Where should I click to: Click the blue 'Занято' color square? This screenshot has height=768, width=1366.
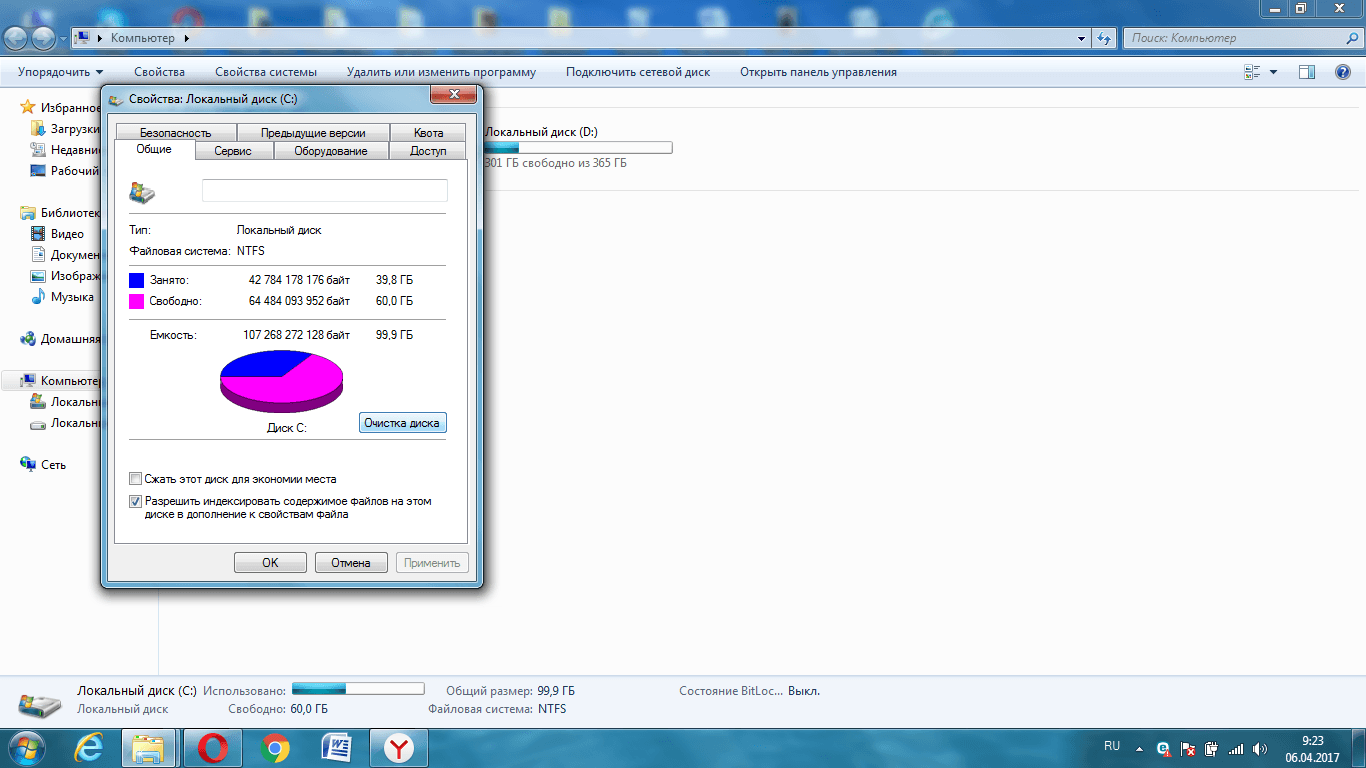point(137,281)
